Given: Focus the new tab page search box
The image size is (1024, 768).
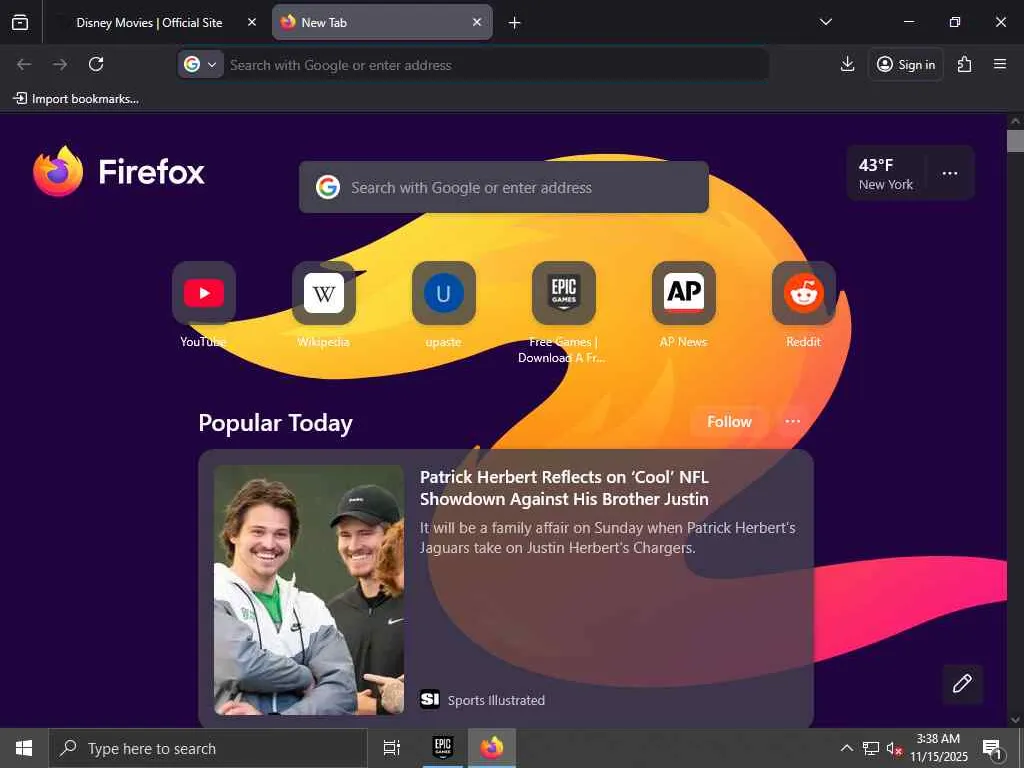Looking at the screenshot, I should pos(504,187).
